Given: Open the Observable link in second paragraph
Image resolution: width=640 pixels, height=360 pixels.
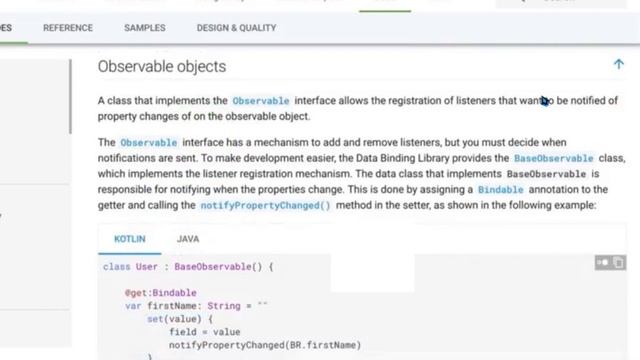Looking at the screenshot, I should [149, 143].
